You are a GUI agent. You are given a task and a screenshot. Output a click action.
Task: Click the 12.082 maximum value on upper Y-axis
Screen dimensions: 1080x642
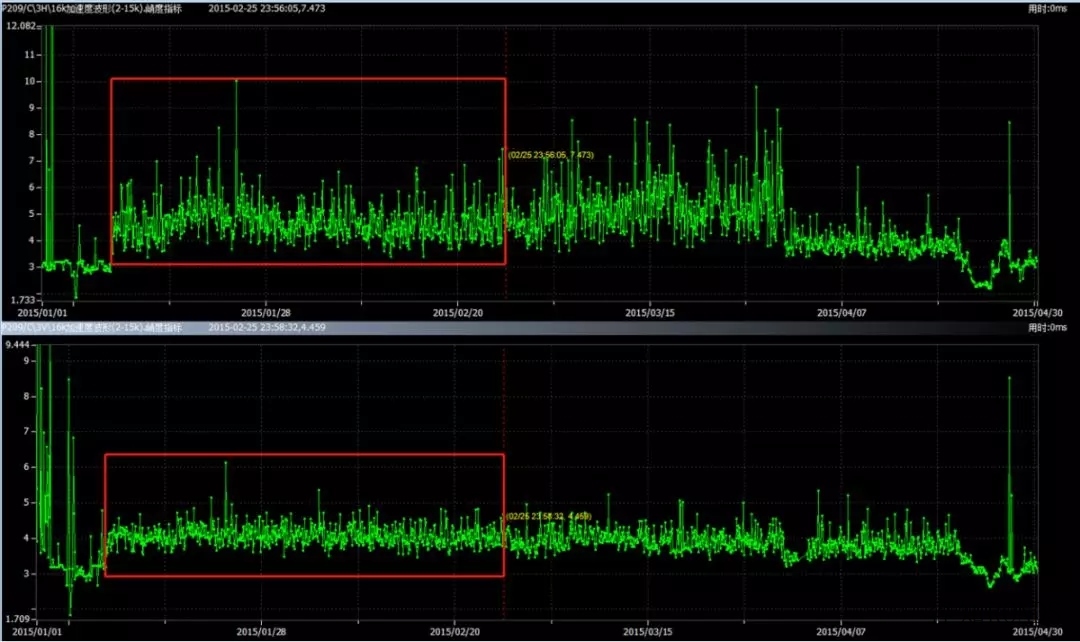21,26
